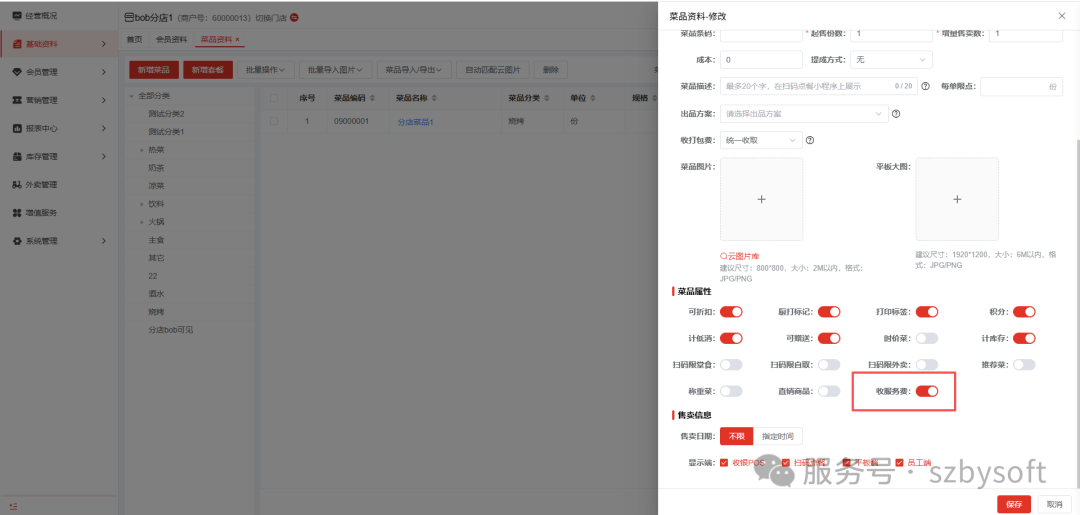Image resolution: width=1080 pixels, height=515 pixels.
Task: Expand the 饮料 category tree node
Action: click(142, 204)
